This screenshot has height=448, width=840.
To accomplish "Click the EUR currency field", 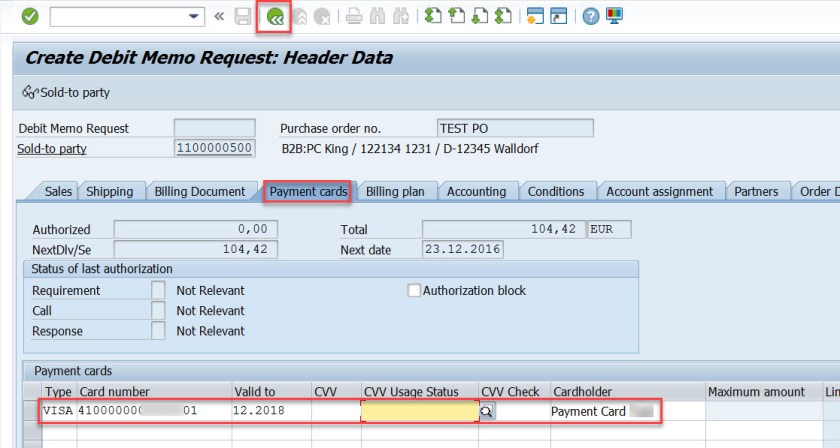I will 609,229.
